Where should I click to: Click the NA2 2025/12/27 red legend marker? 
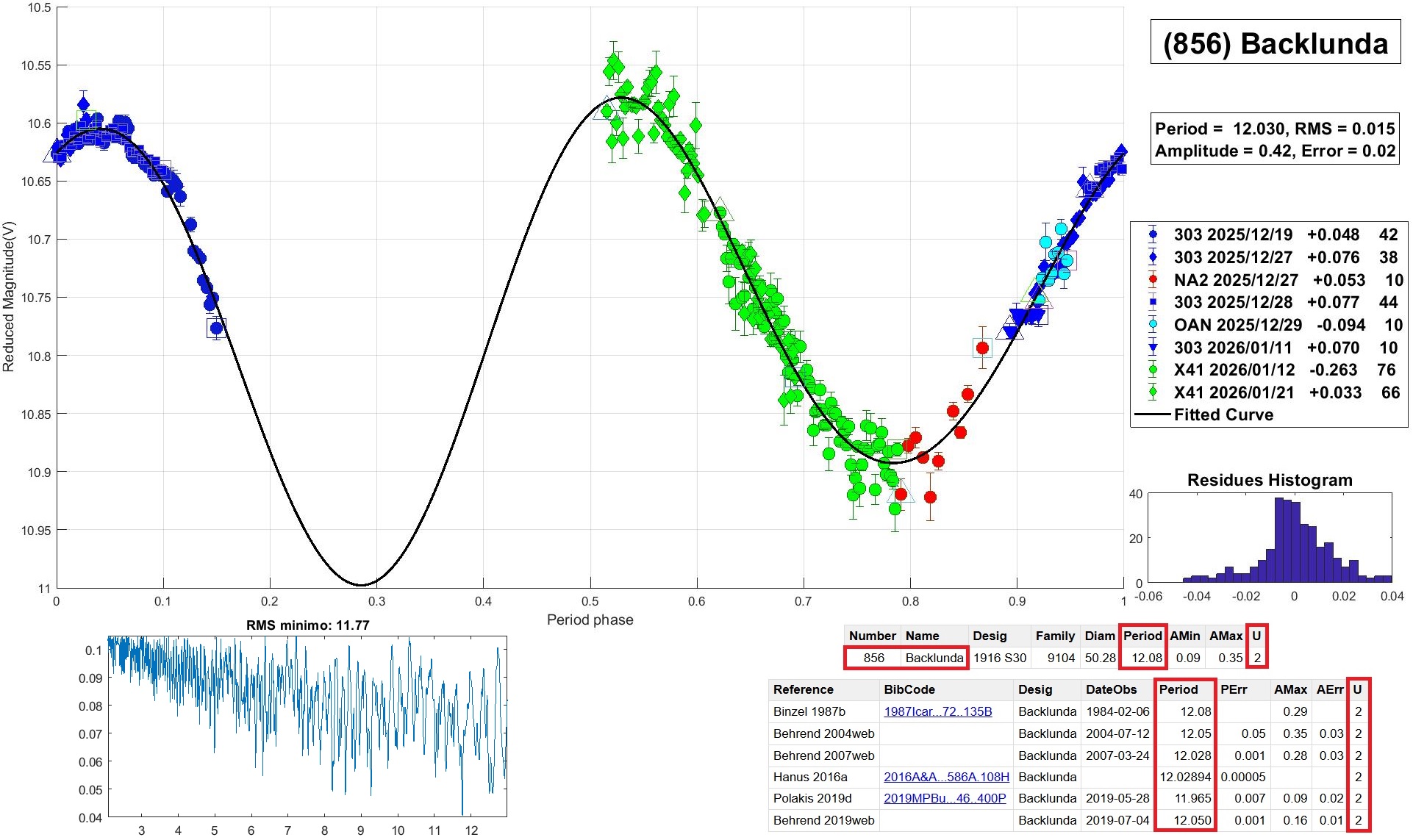pyautogui.click(x=1152, y=280)
